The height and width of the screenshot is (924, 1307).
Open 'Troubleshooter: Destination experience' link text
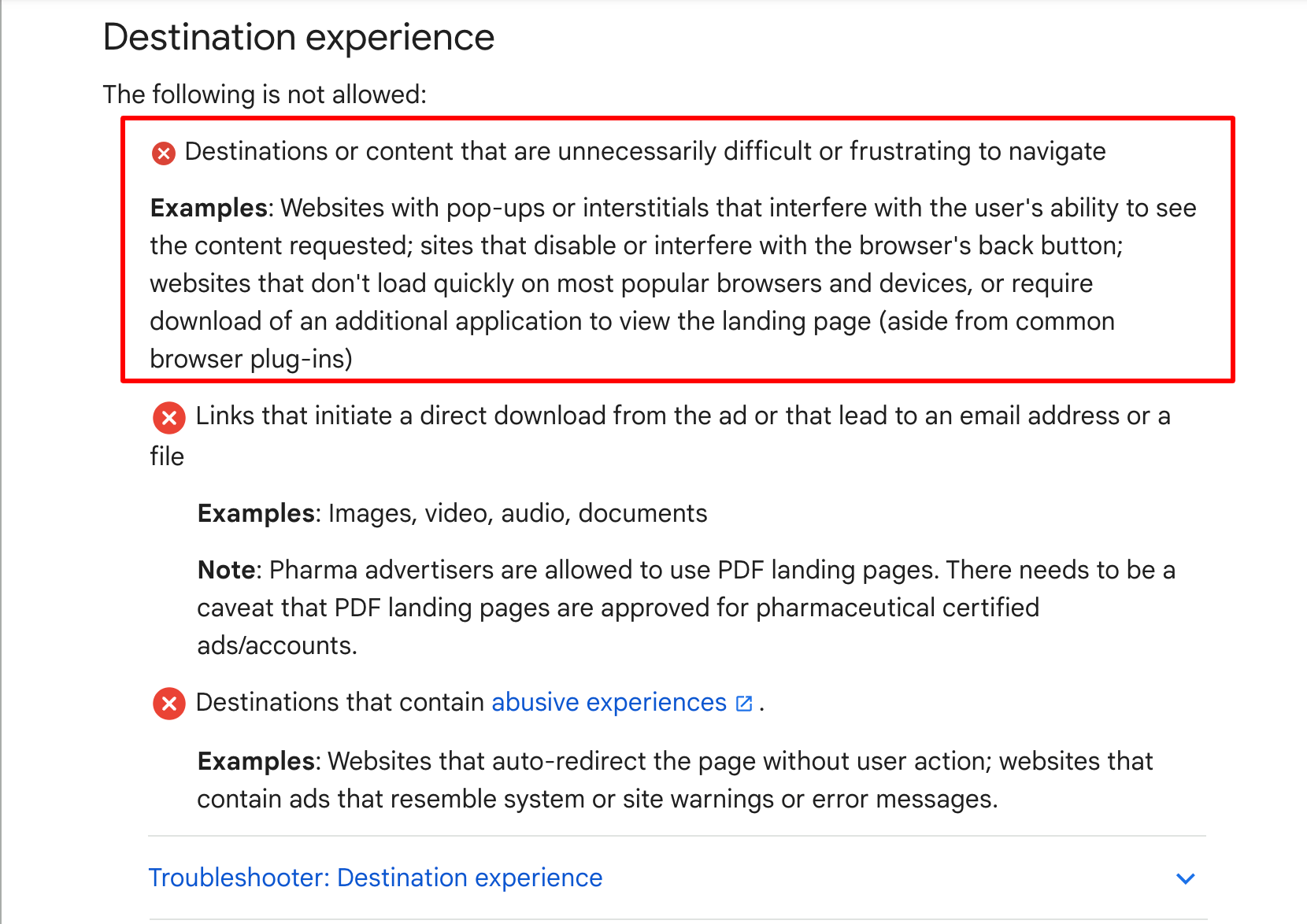(x=376, y=878)
